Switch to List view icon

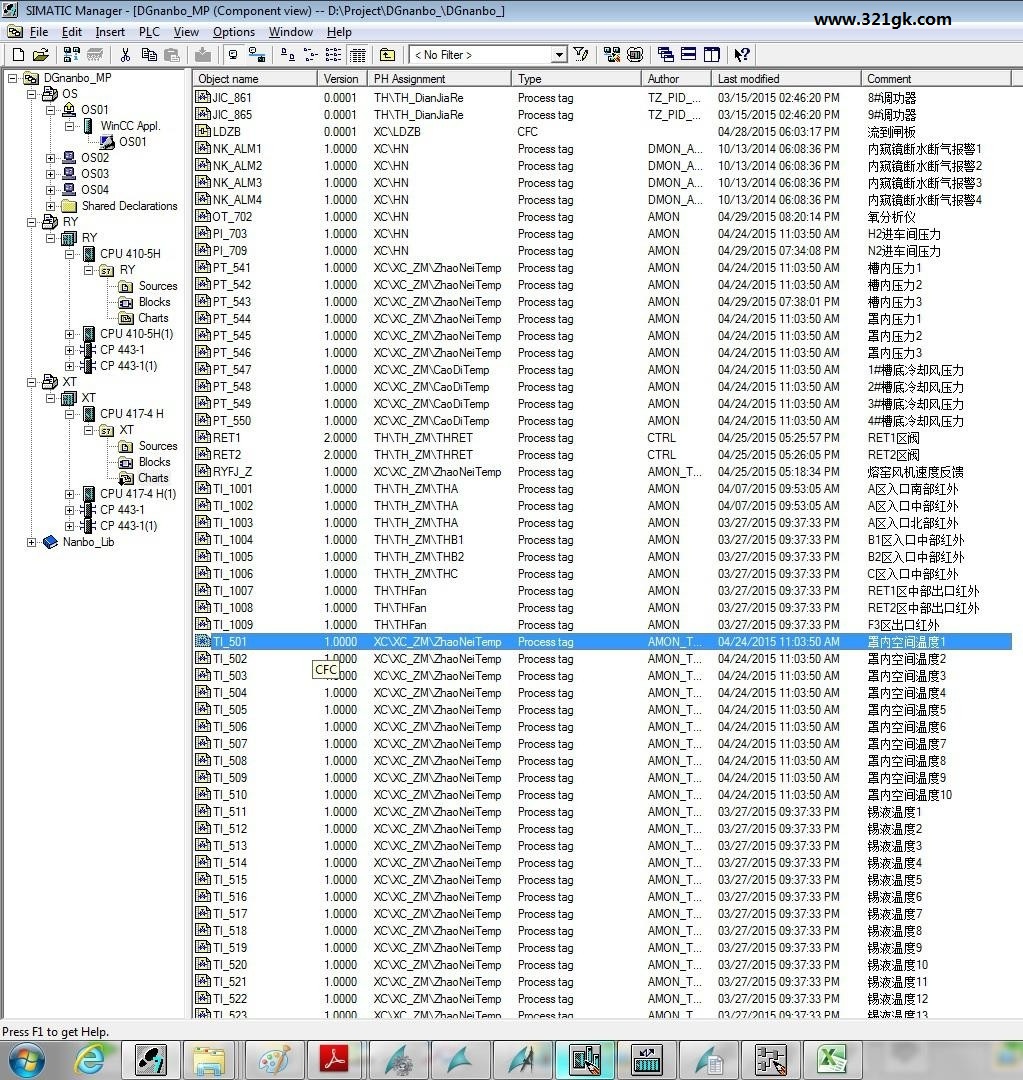pyautogui.click(x=333, y=54)
